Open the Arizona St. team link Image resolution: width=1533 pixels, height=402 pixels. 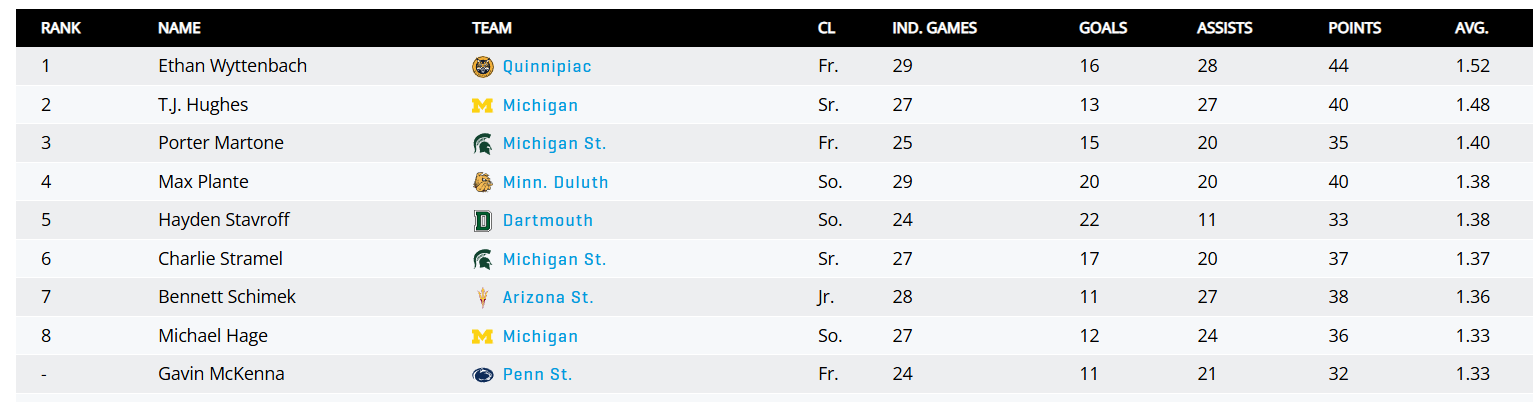pyautogui.click(x=548, y=298)
